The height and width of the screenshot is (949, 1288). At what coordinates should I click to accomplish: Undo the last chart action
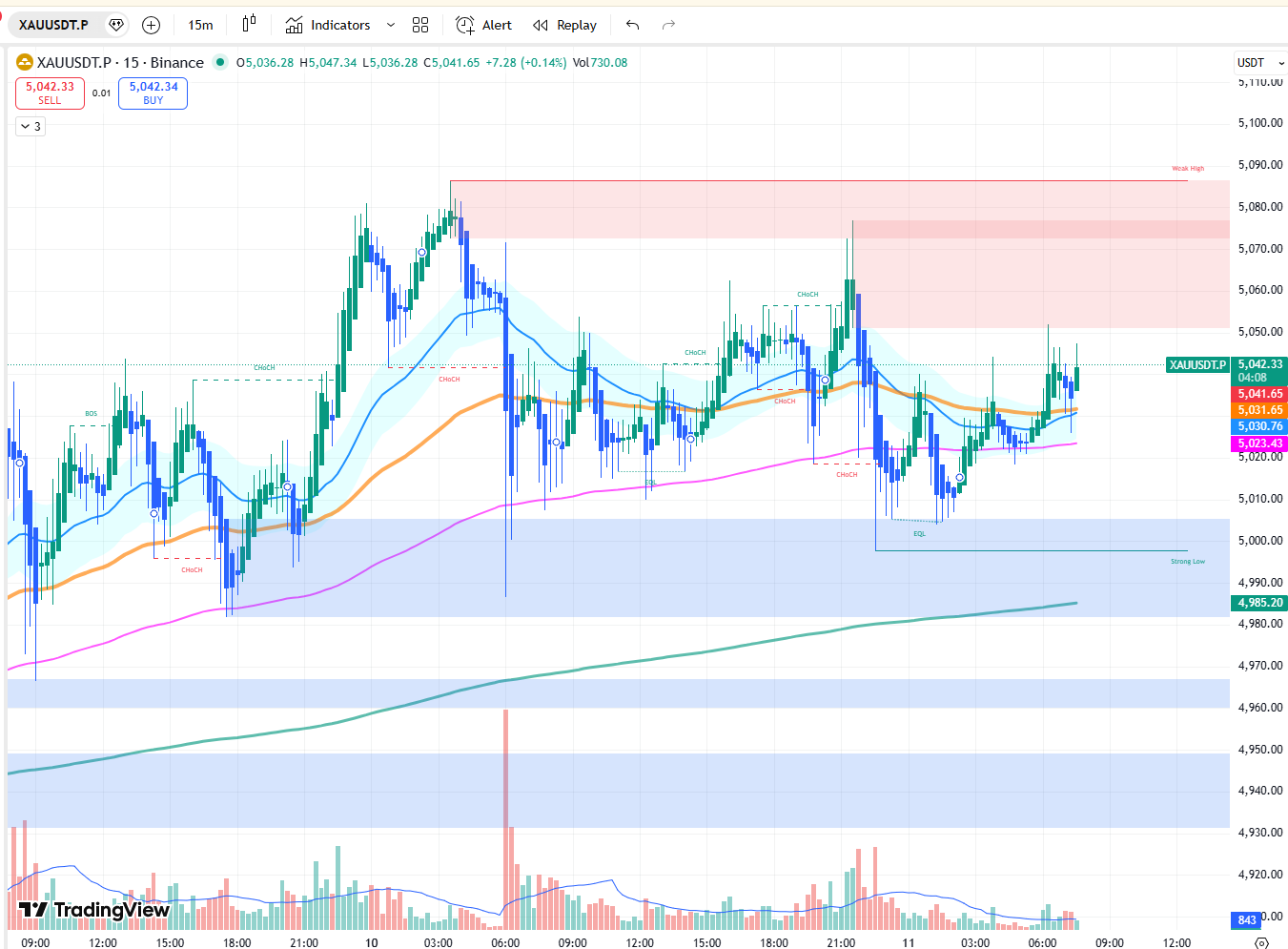pyautogui.click(x=632, y=25)
